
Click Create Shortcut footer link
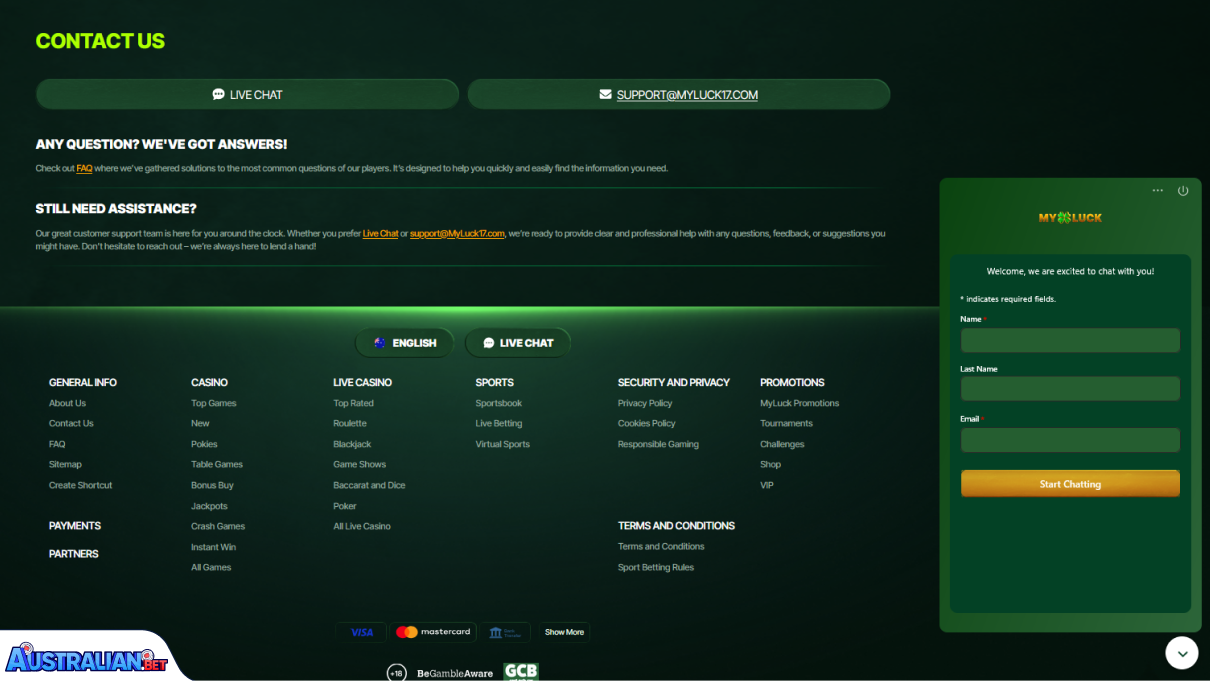point(80,485)
